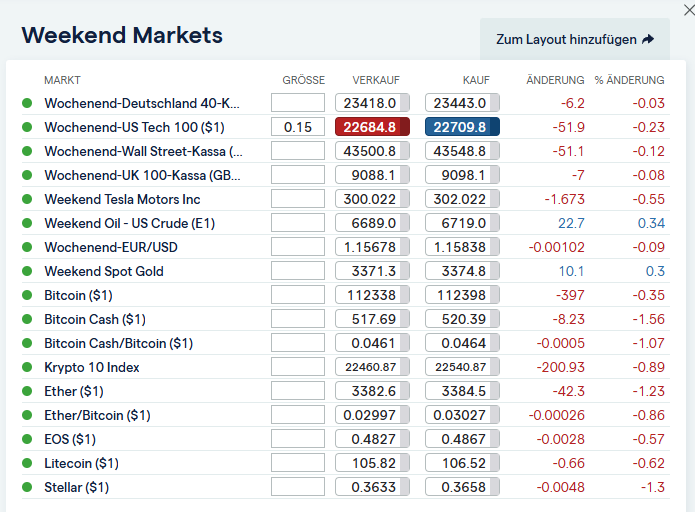Click buy price 6719.0 for US Crude
The image size is (695, 512).
(462, 223)
